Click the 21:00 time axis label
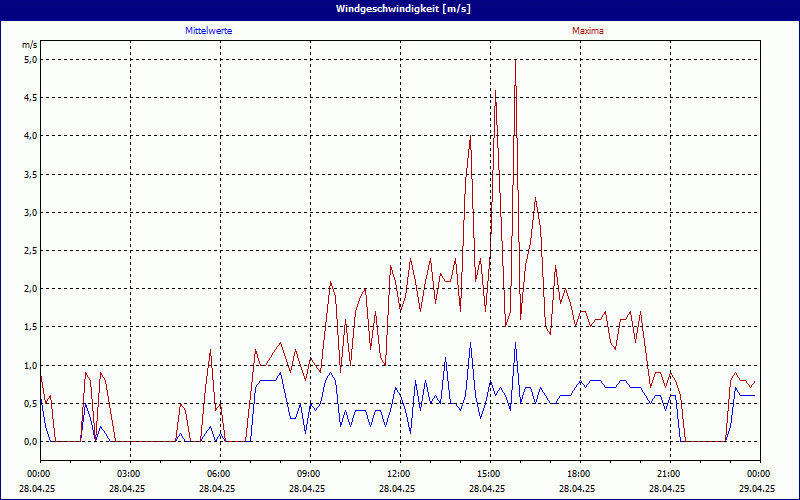800x500 pixels. click(x=669, y=473)
